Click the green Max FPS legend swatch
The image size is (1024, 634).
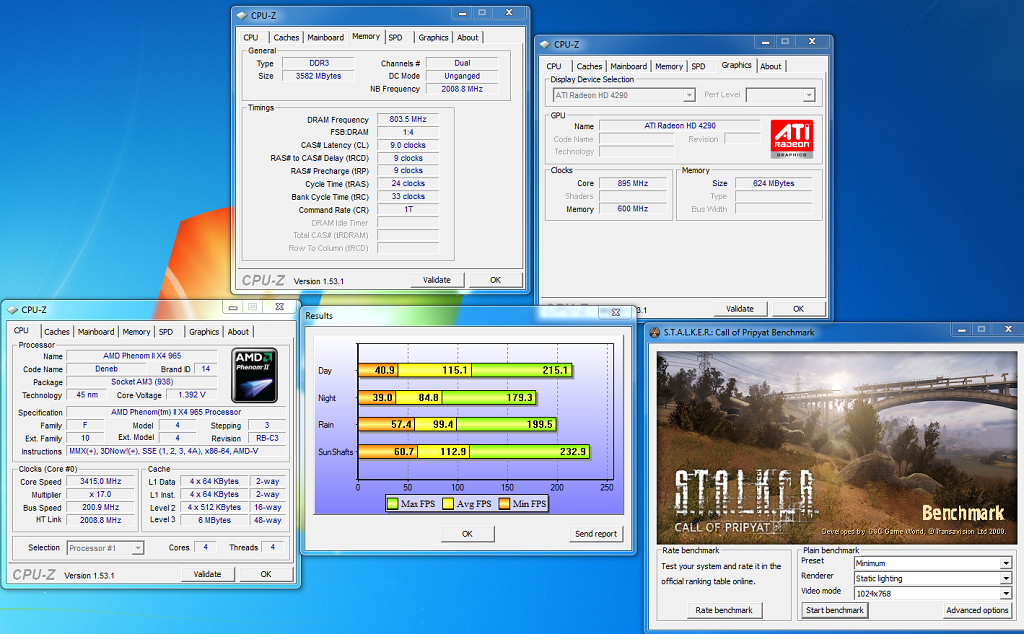tap(393, 504)
